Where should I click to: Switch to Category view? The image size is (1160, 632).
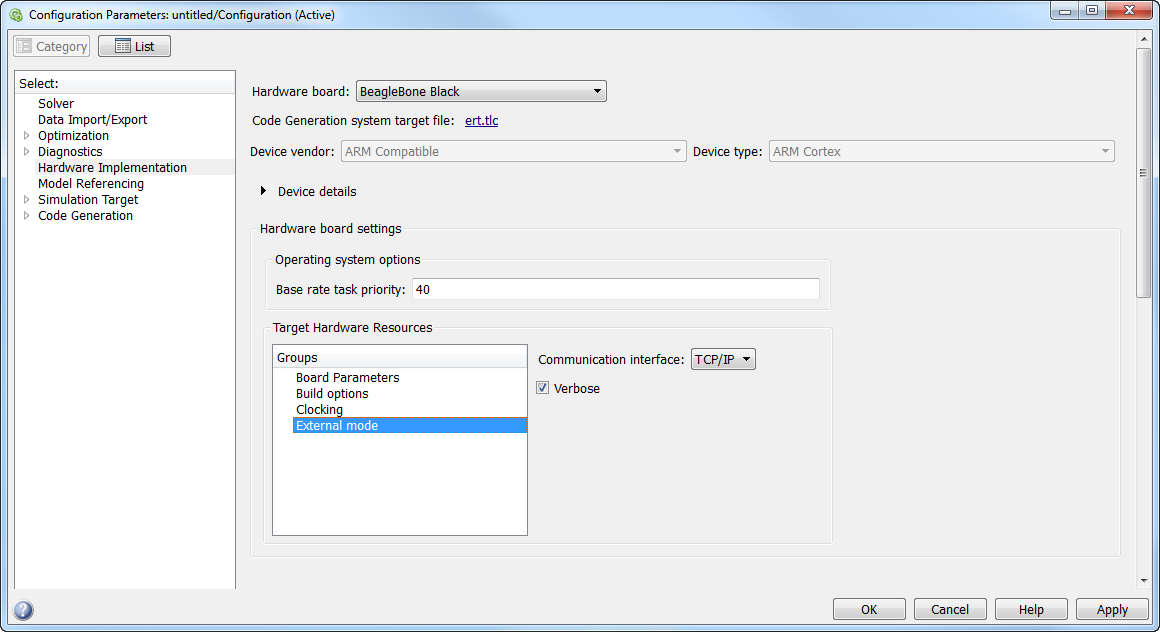click(52, 46)
